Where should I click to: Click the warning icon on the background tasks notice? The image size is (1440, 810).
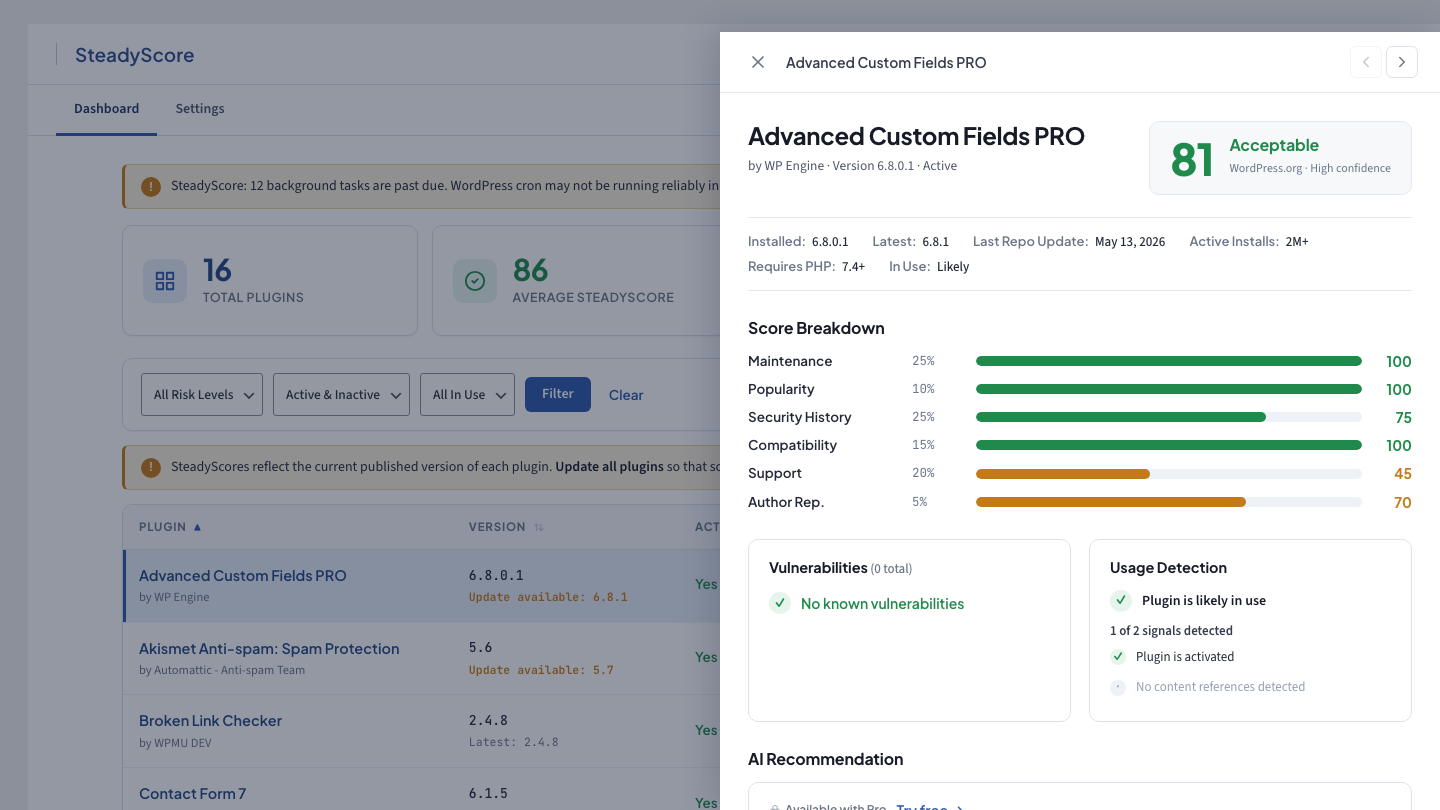pyautogui.click(x=151, y=186)
